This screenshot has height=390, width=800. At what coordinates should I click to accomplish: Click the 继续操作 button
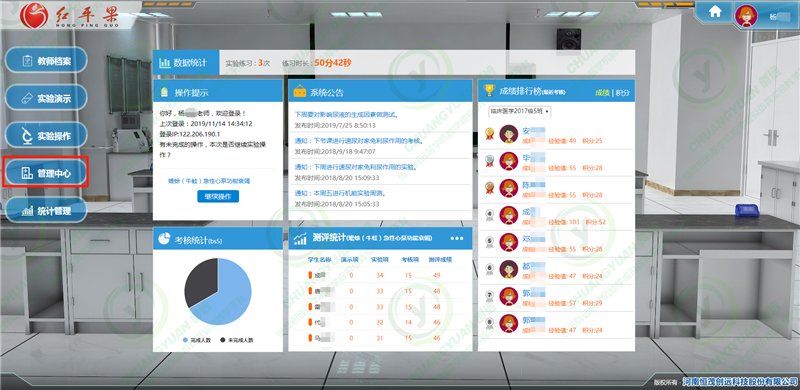pos(218,197)
